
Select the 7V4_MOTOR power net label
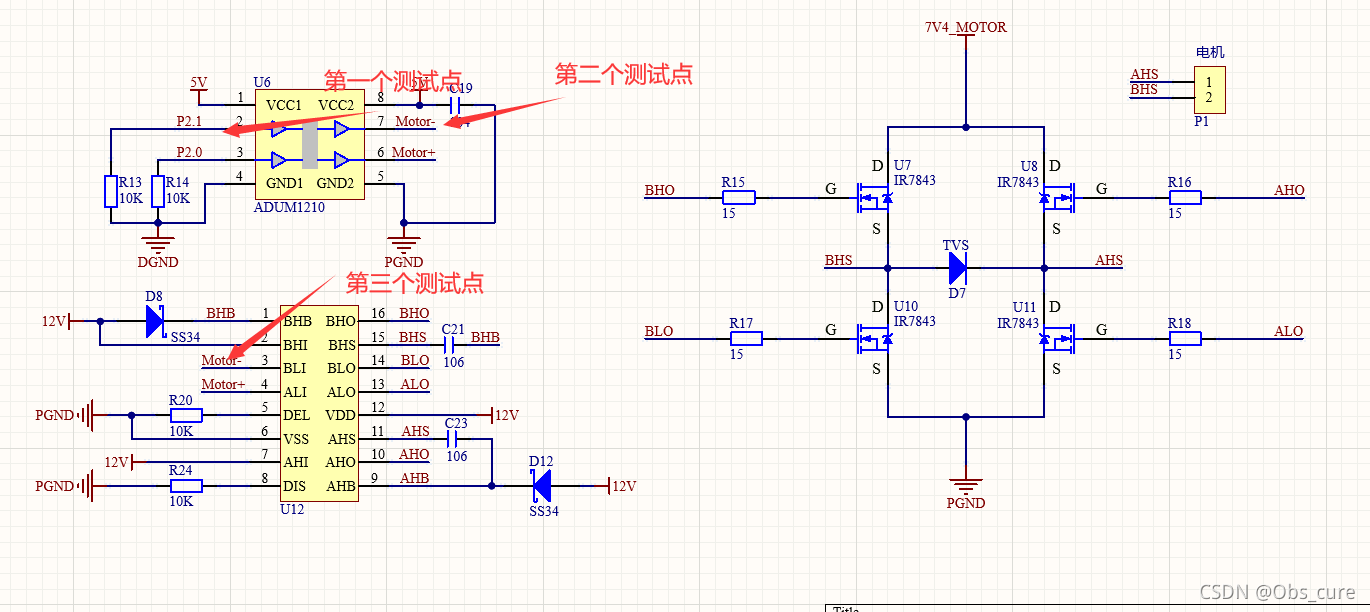pos(965,27)
